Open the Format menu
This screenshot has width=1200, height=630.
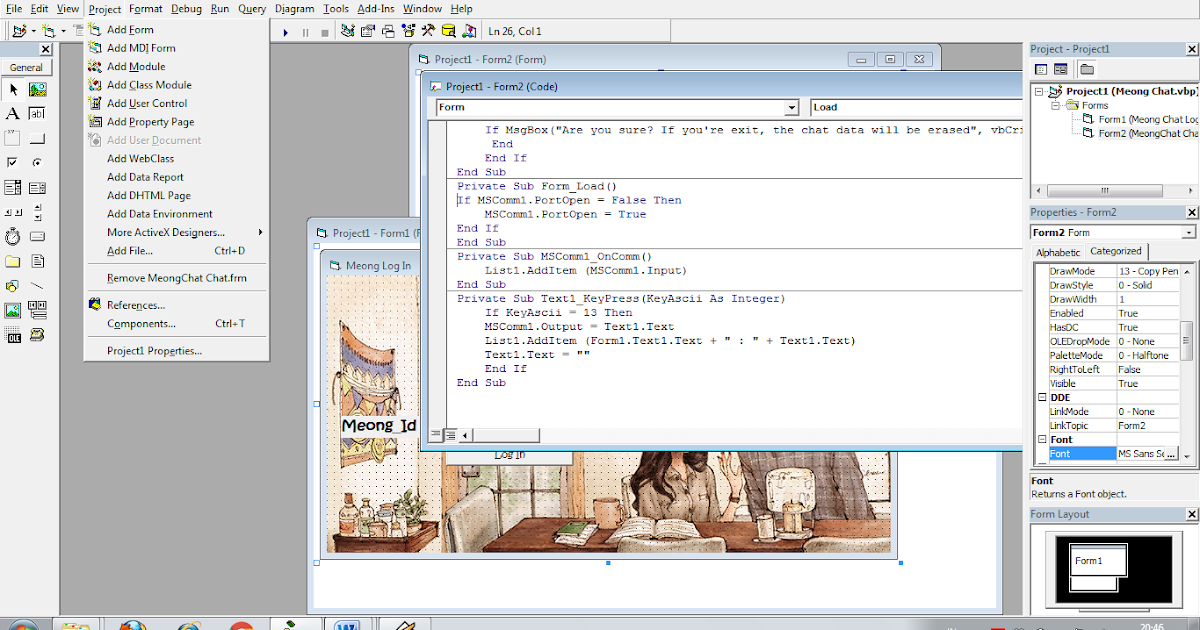coord(146,8)
